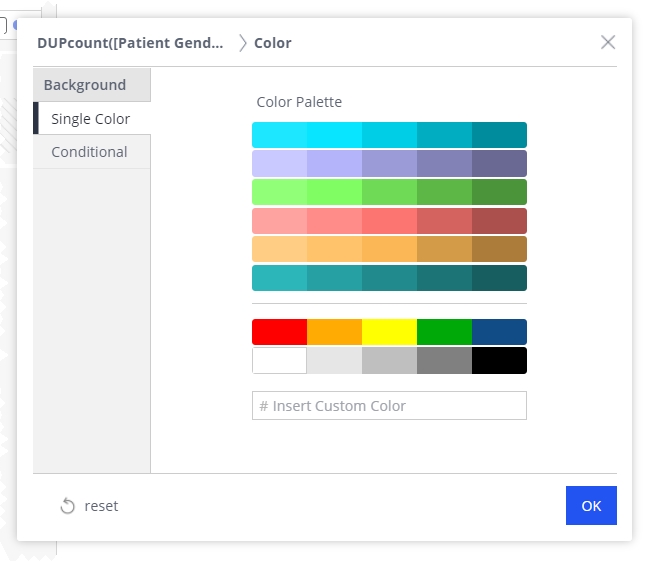Go back via DUPcount([Patient Gend... breadcrumb
Viewport: 650px width, 561px height.
[x=130, y=43]
